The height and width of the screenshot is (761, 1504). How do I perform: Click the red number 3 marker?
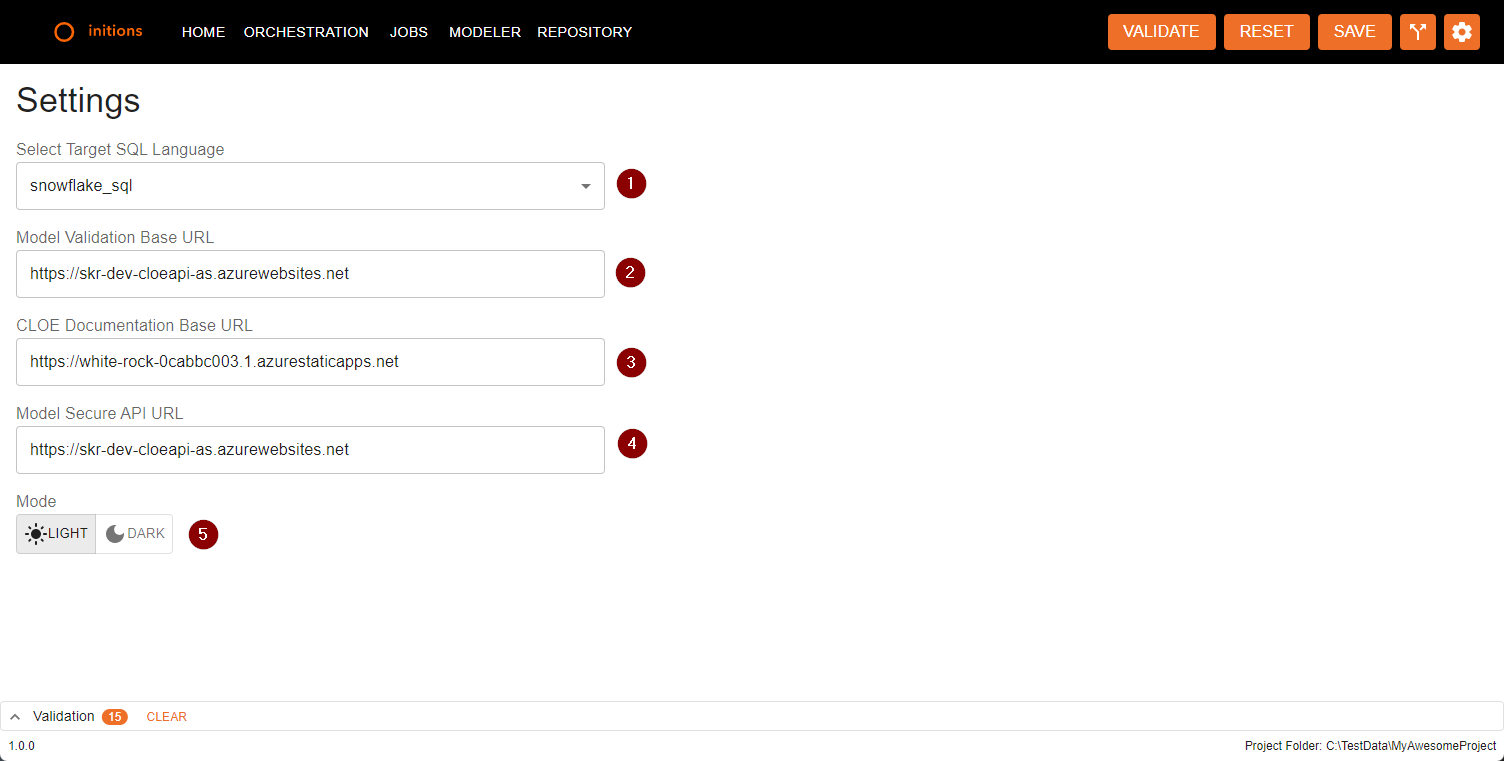[x=631, y=362]
